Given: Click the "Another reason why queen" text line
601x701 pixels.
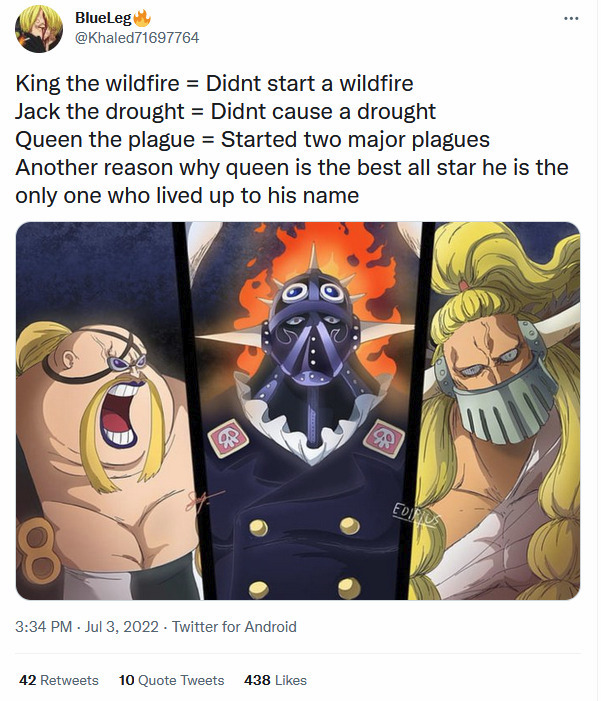Looking at the screenshot, I should [292, 167].
